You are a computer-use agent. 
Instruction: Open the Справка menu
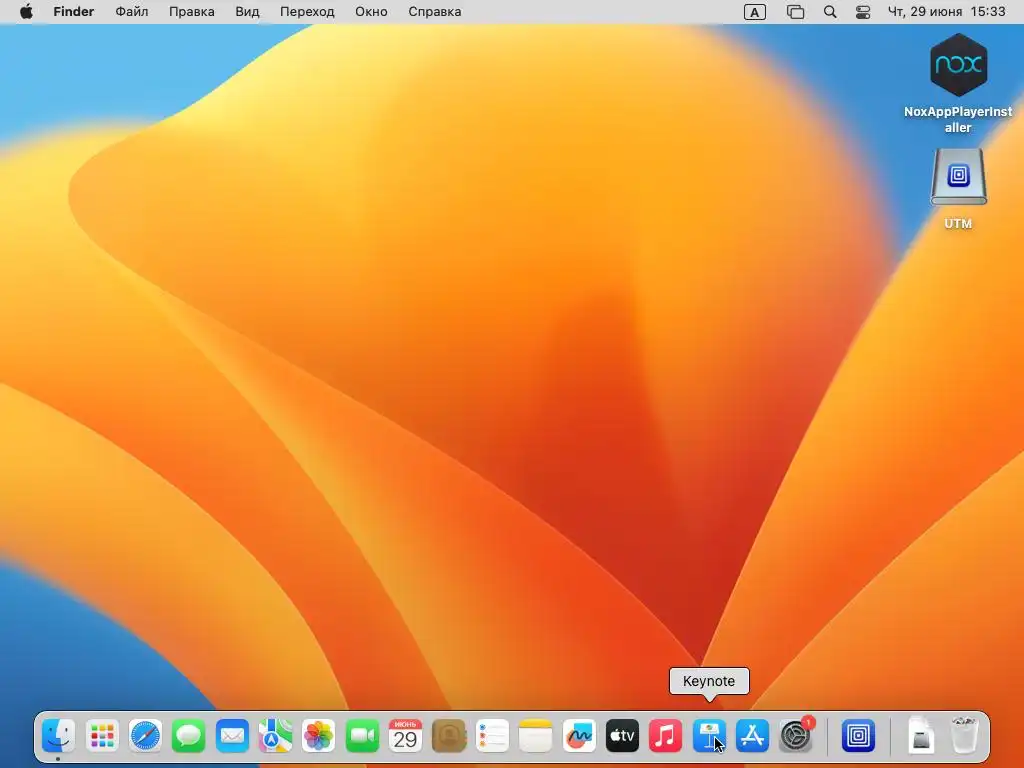point(434,12)
